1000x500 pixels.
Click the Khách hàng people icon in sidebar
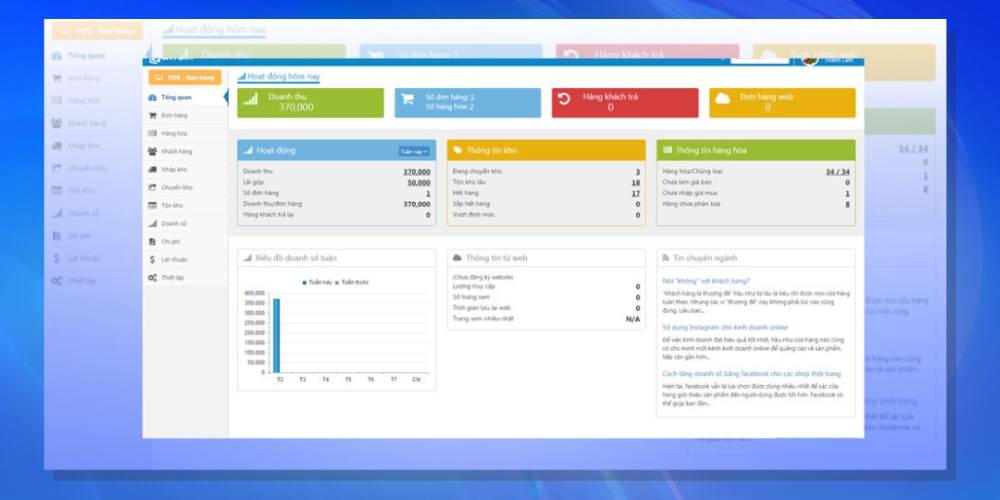coord(152,151)
